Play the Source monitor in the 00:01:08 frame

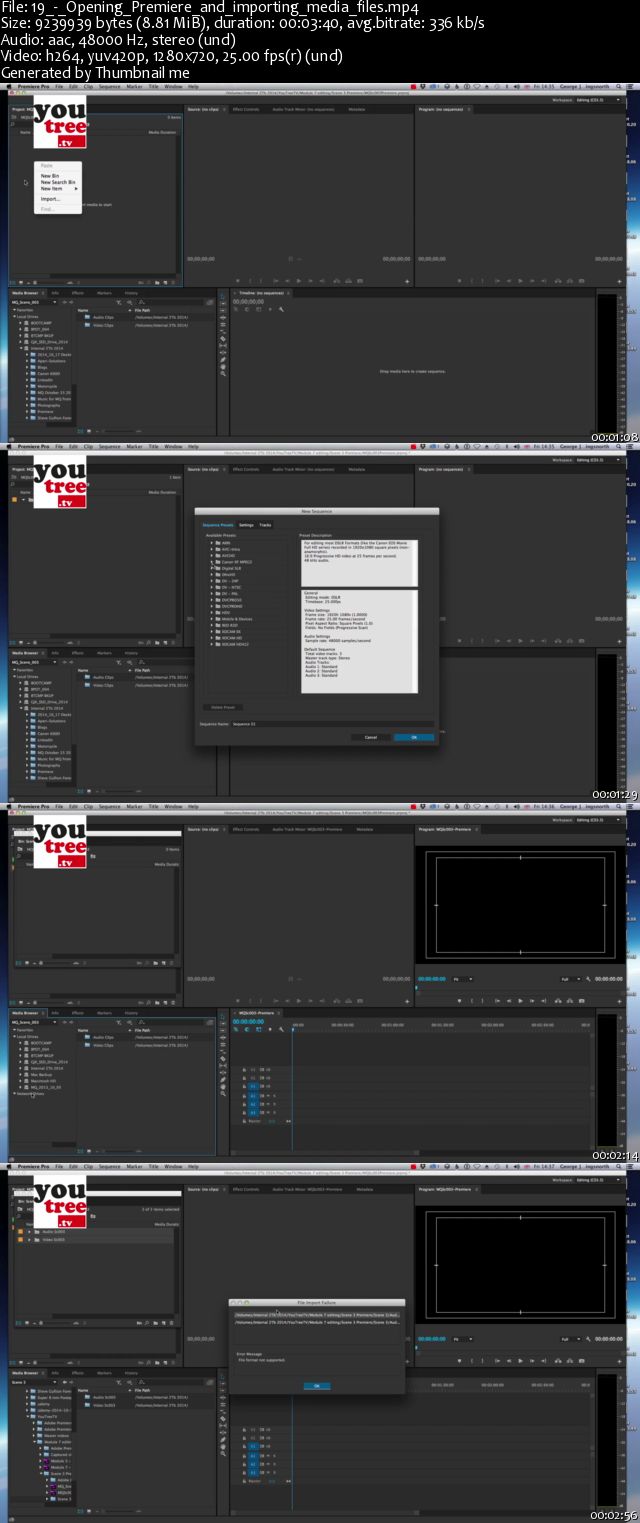tap(298, 280)
